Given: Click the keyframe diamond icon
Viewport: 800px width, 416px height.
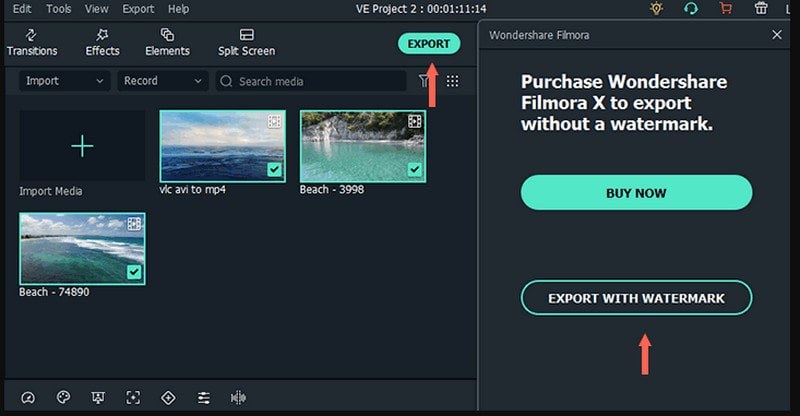Looking at the screenshot, I should (x=168, y=397).
